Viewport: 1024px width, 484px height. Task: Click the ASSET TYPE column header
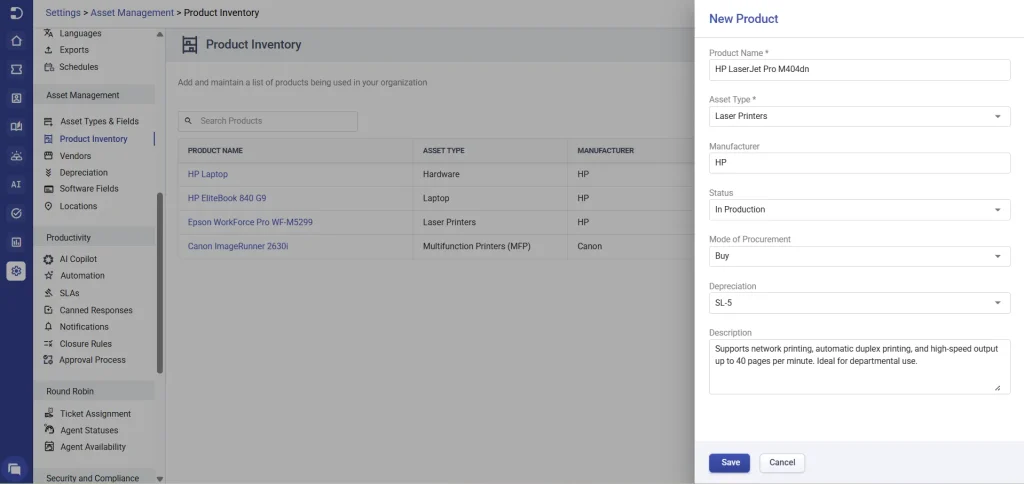click(443, 151)
